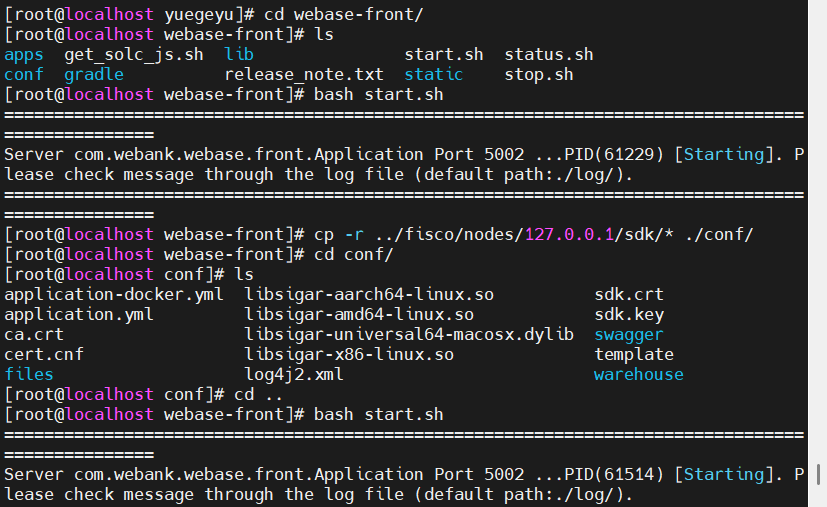This screenshot has height=507, width=827.
Task: Click 'lib' directory in listing
Action: [x=239, y=54]
